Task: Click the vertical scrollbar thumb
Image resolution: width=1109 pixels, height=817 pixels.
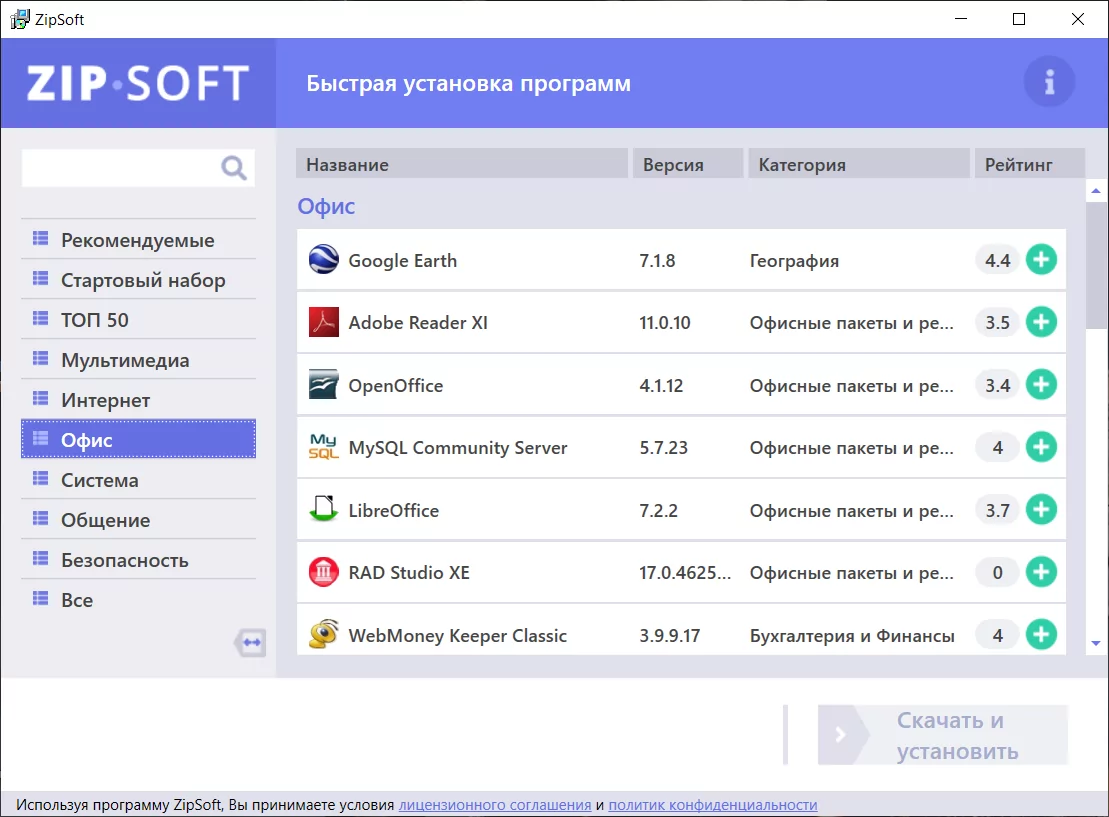Action: tap(1097, 265)
